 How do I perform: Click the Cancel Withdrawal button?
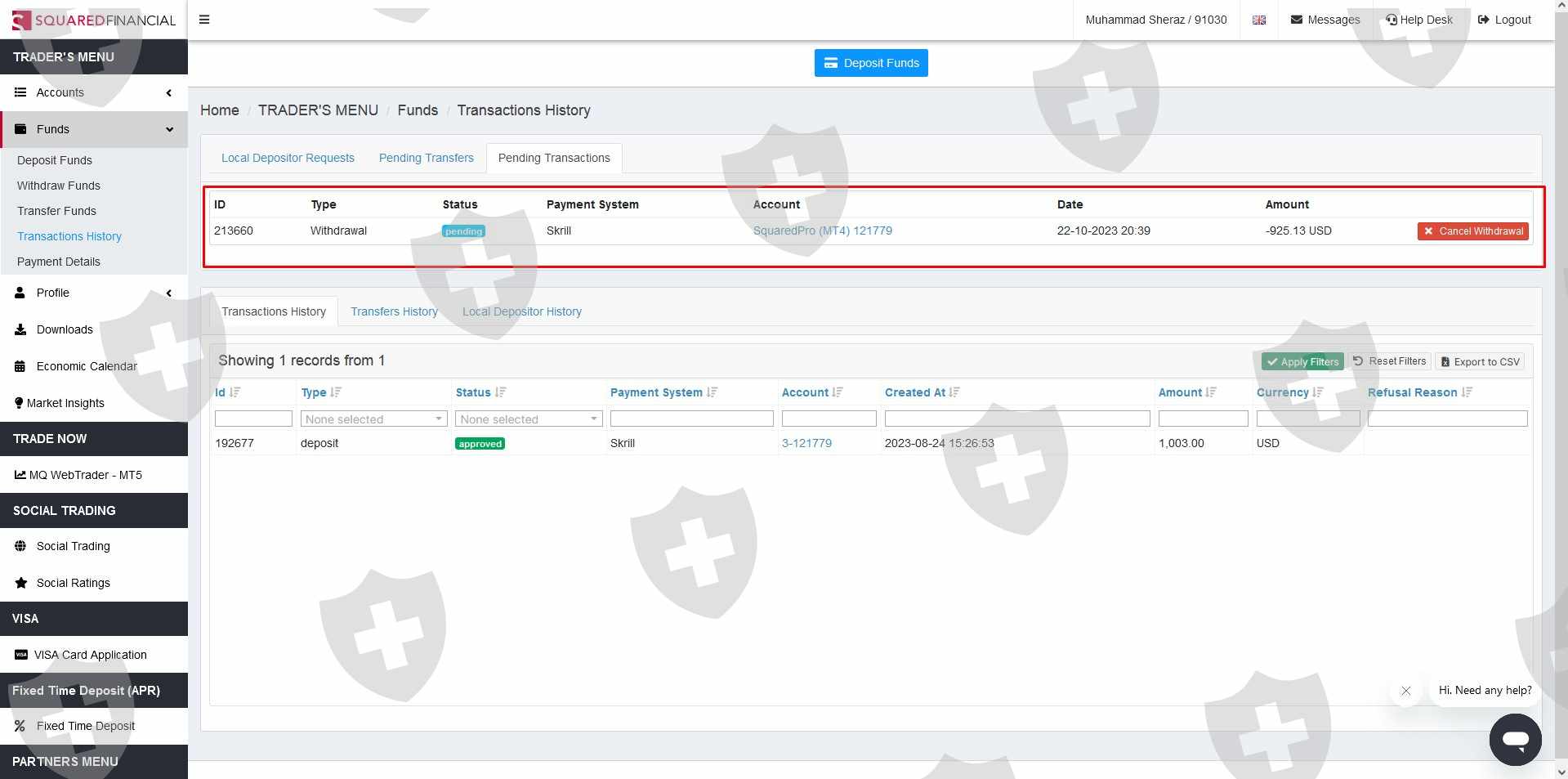[x=1472, y=231]
